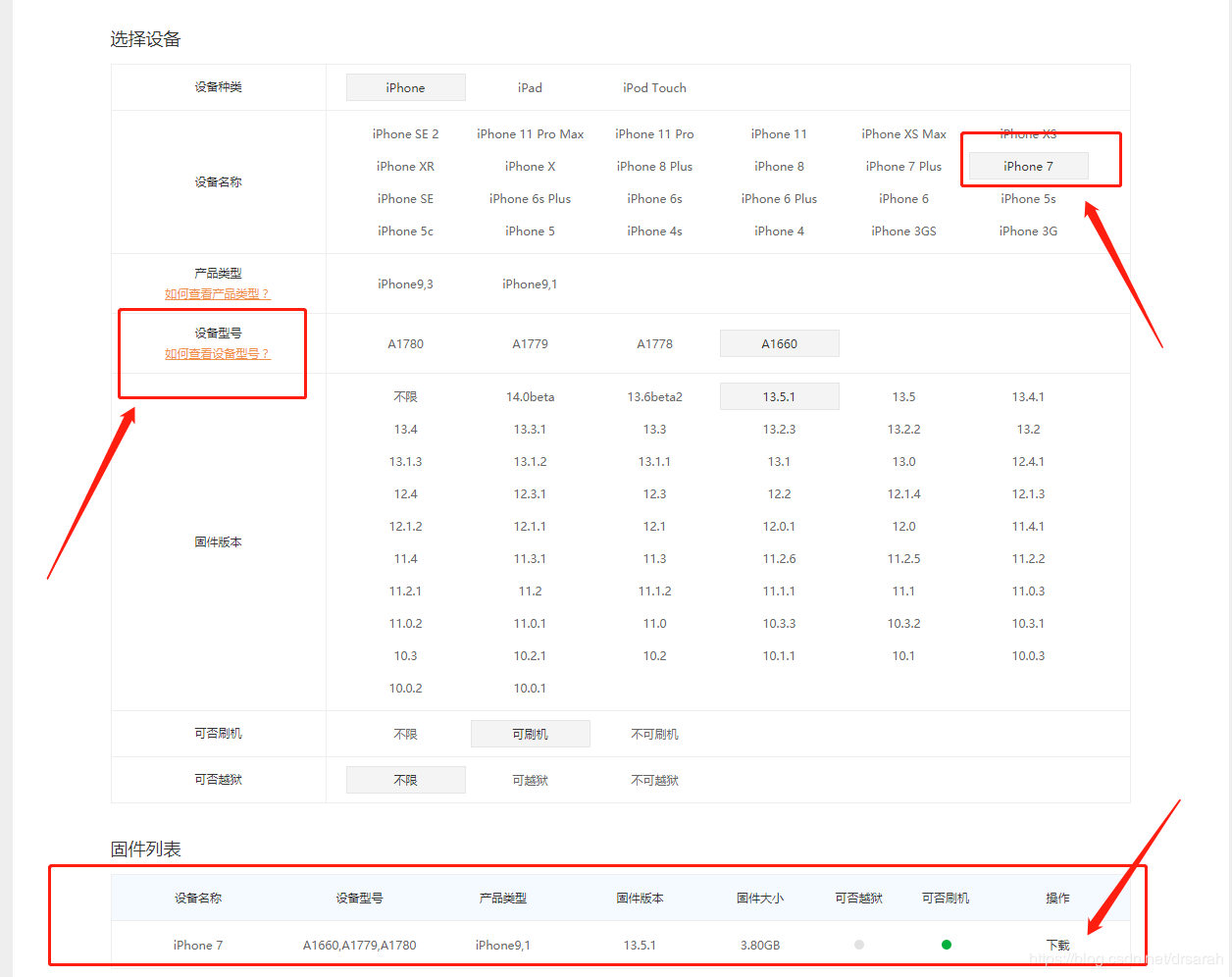Choose iPhone XR device
Viewport: 1232px width, 977px height.
pyautogui.click(x=405, y=167)
